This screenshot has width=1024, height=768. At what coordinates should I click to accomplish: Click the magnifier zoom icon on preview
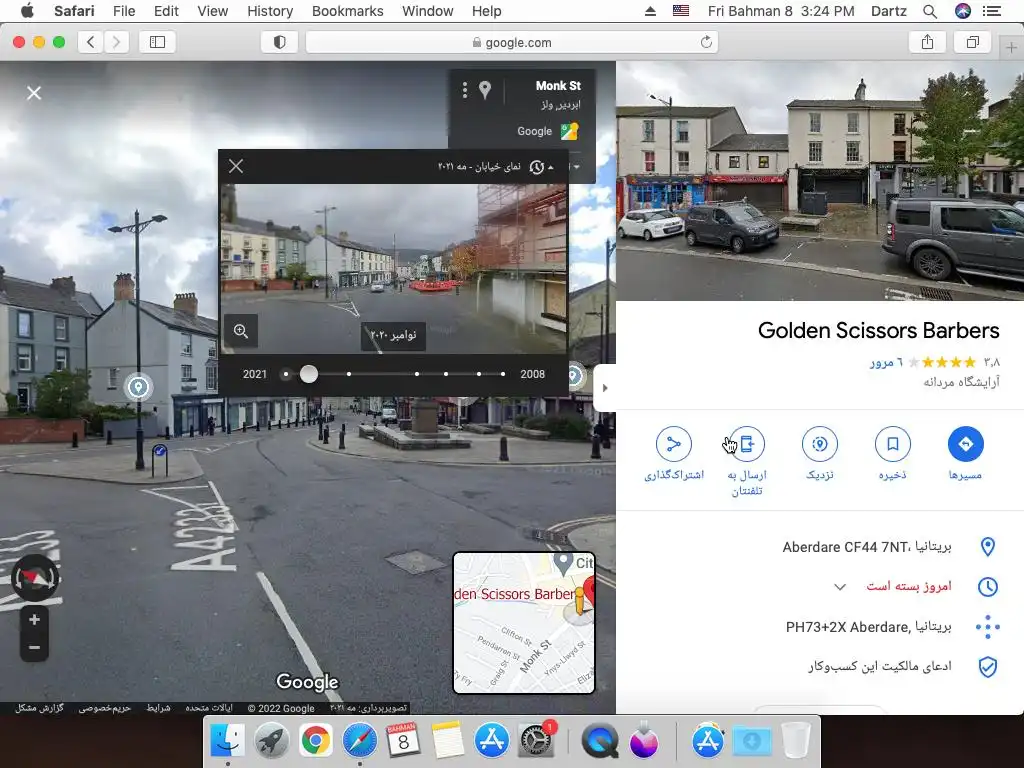click(240, 330)
